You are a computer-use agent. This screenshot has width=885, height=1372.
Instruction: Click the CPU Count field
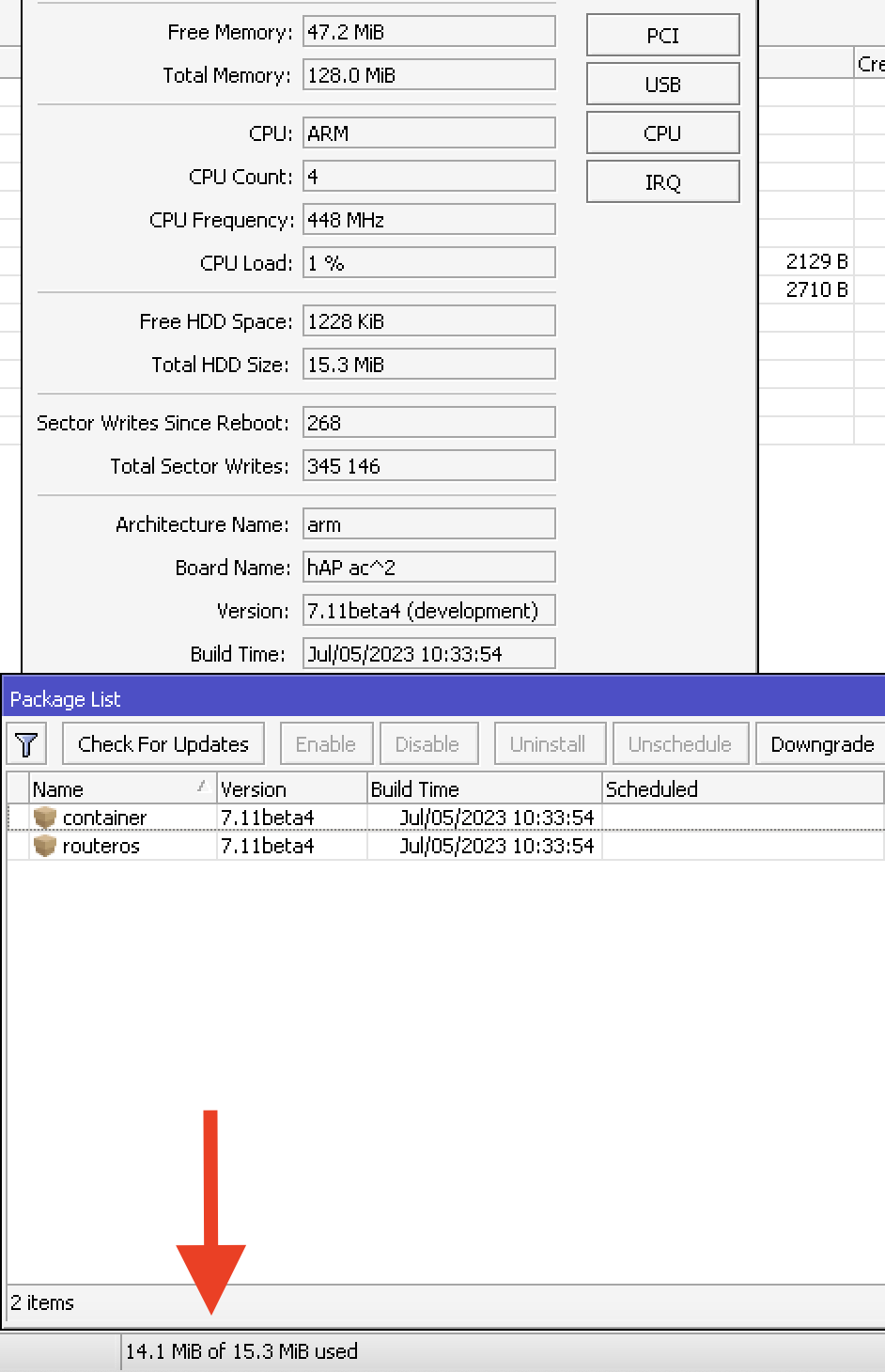429,176
